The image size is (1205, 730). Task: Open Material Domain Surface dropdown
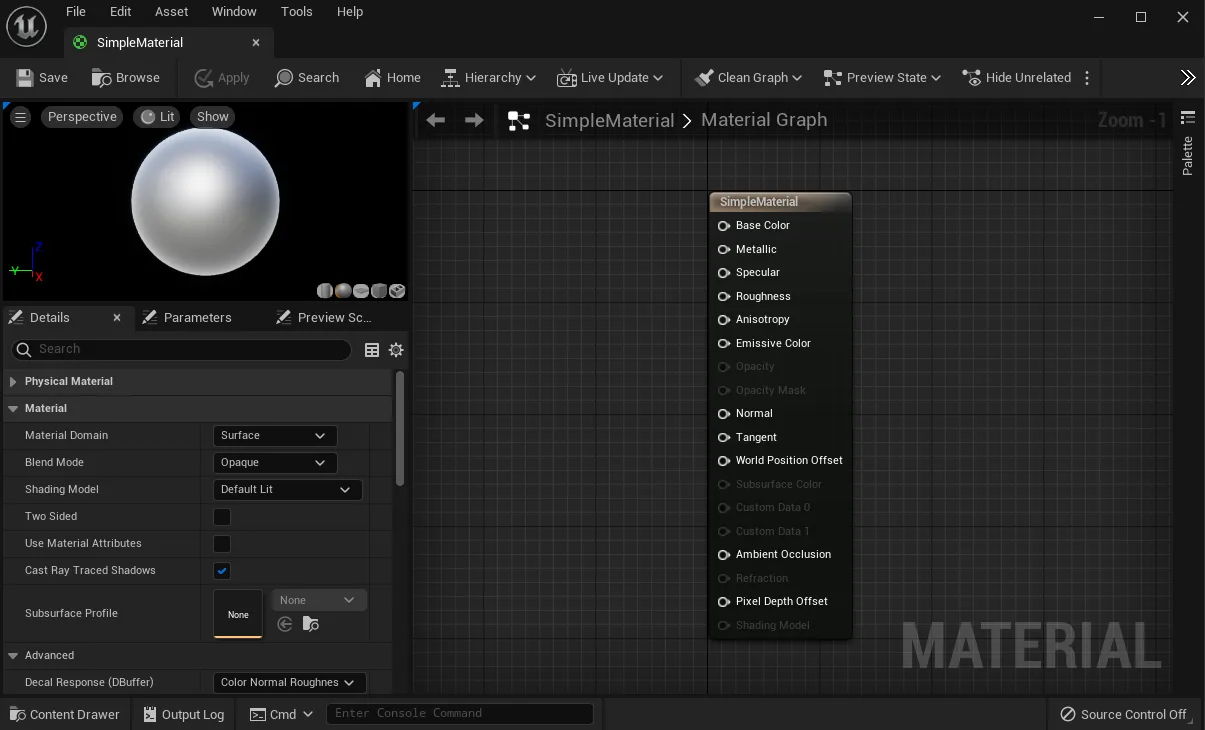pyautogui.click(x=275, y=436)
